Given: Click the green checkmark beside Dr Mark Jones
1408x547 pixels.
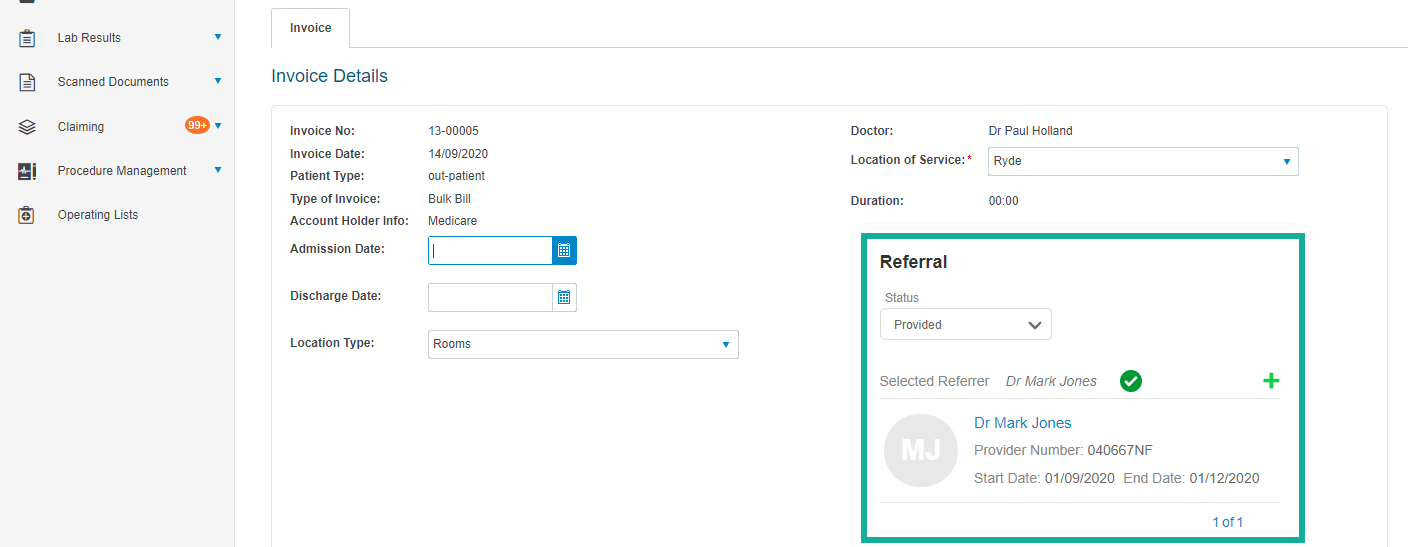Looking at the screenshot, I should pyautogui.click(x=1131, y=381).
